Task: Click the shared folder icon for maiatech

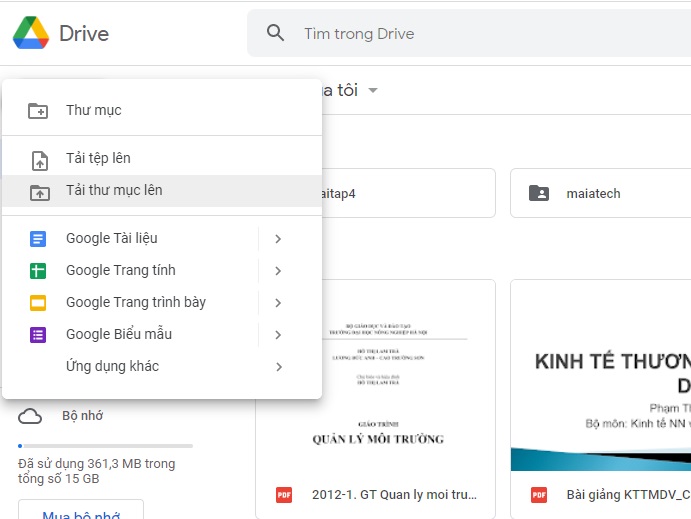Action: point(539,193)
